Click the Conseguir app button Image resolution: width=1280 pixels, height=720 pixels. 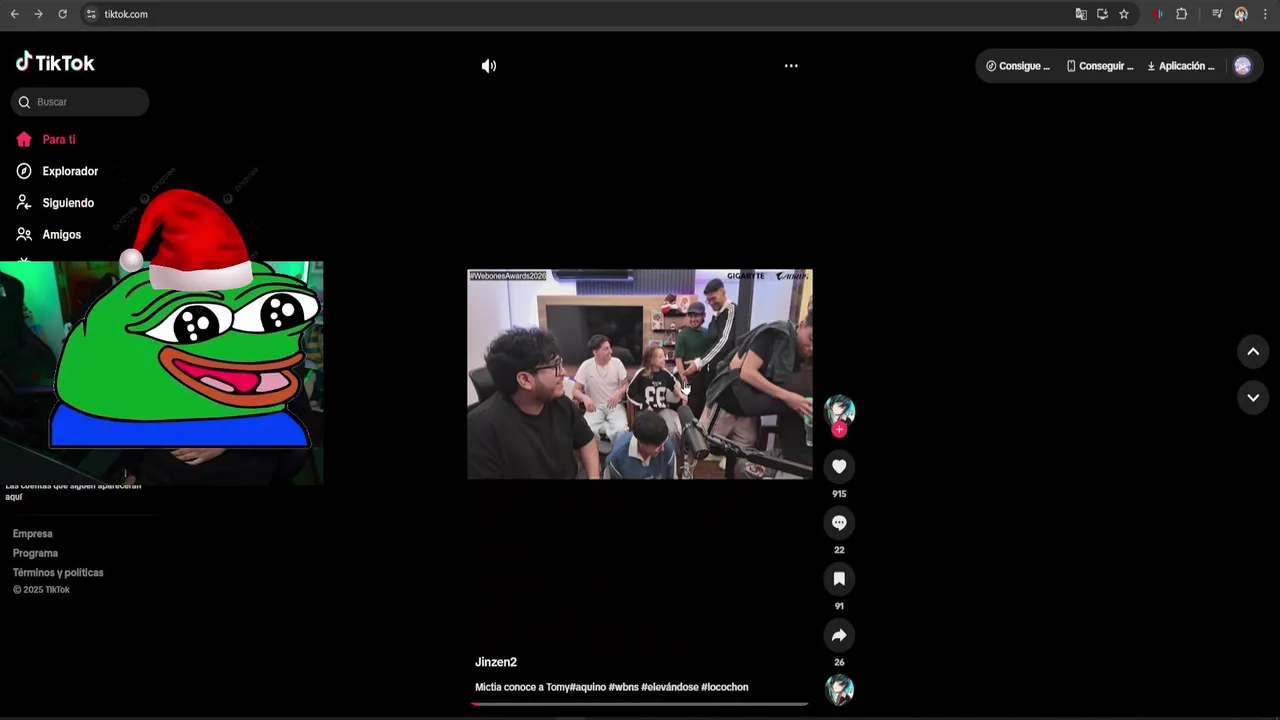pos(1100,66)
